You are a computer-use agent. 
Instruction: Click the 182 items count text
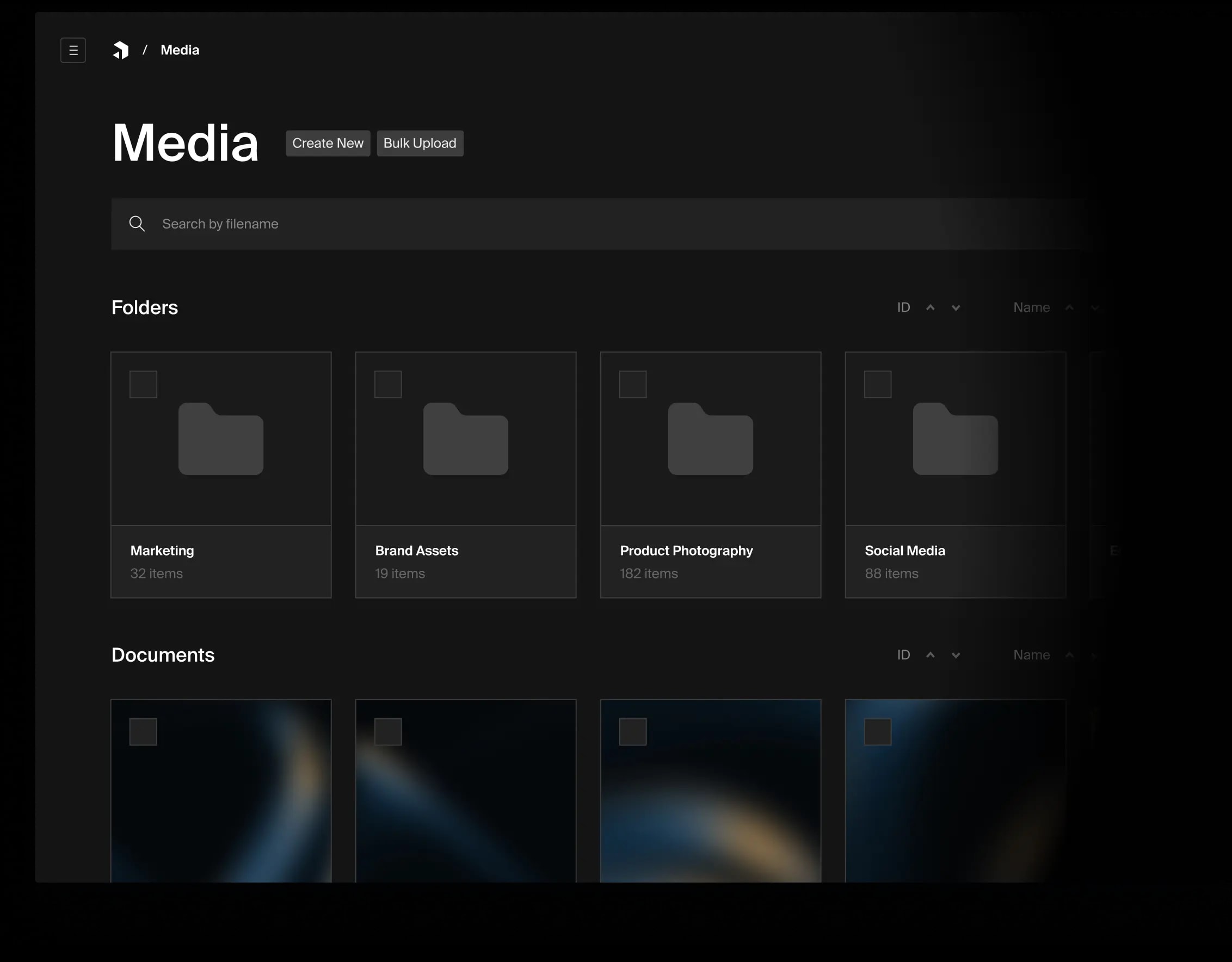649,573
